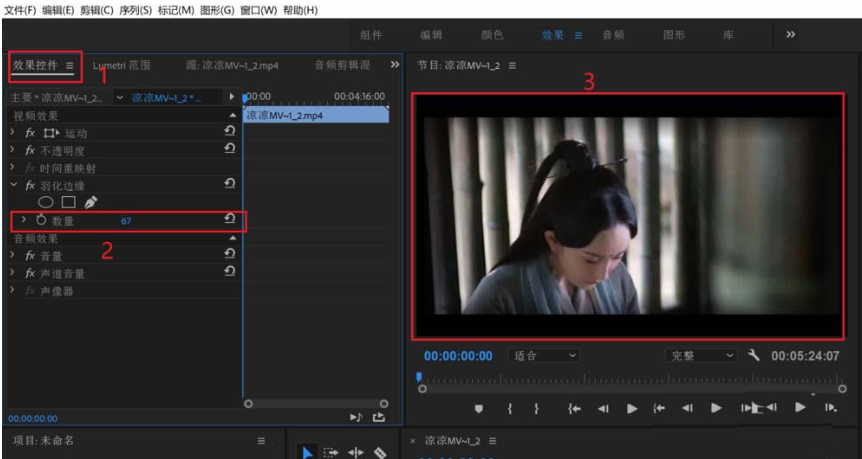The height and width of the screenshot is (459, 862).
Task: Choose the Selection arrow tool
Action: (307, 452)
